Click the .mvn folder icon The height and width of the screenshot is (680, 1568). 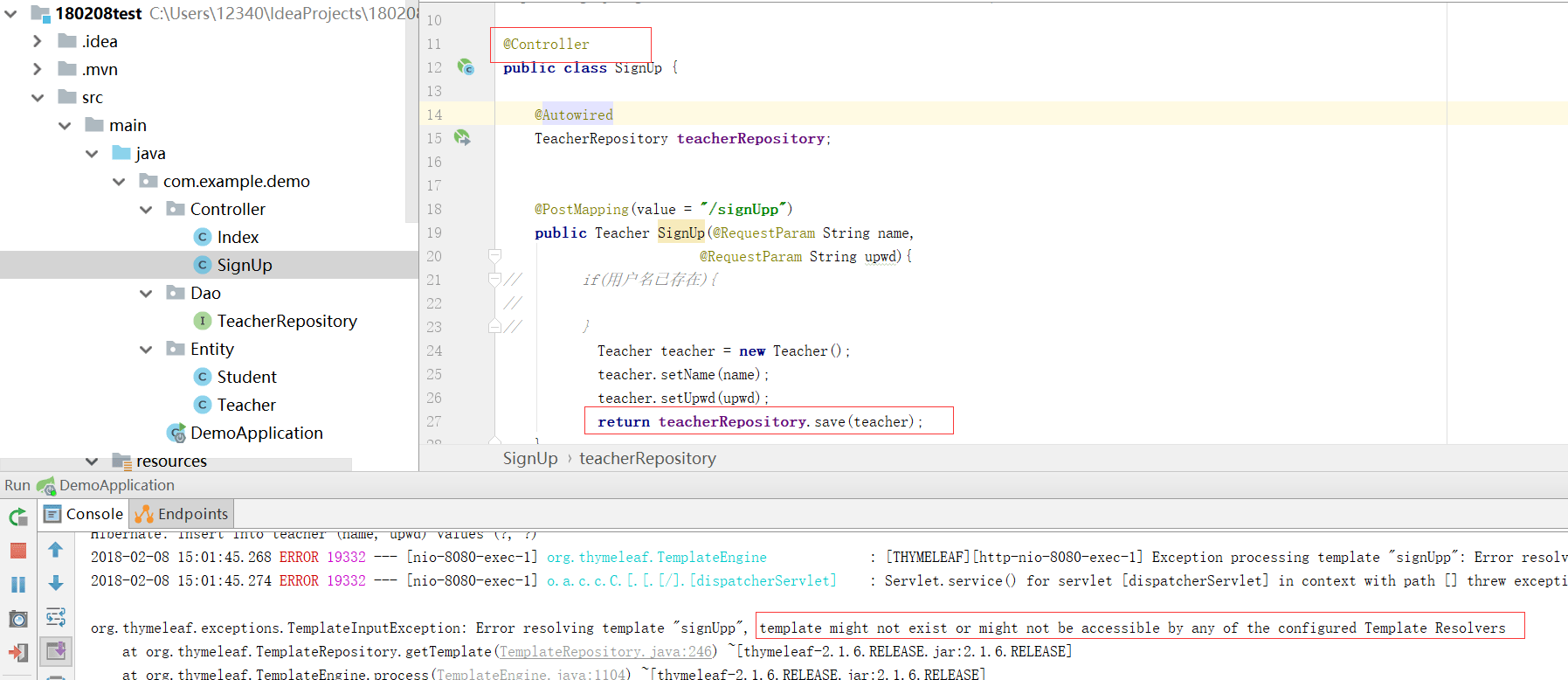click(x=67, y=69)
